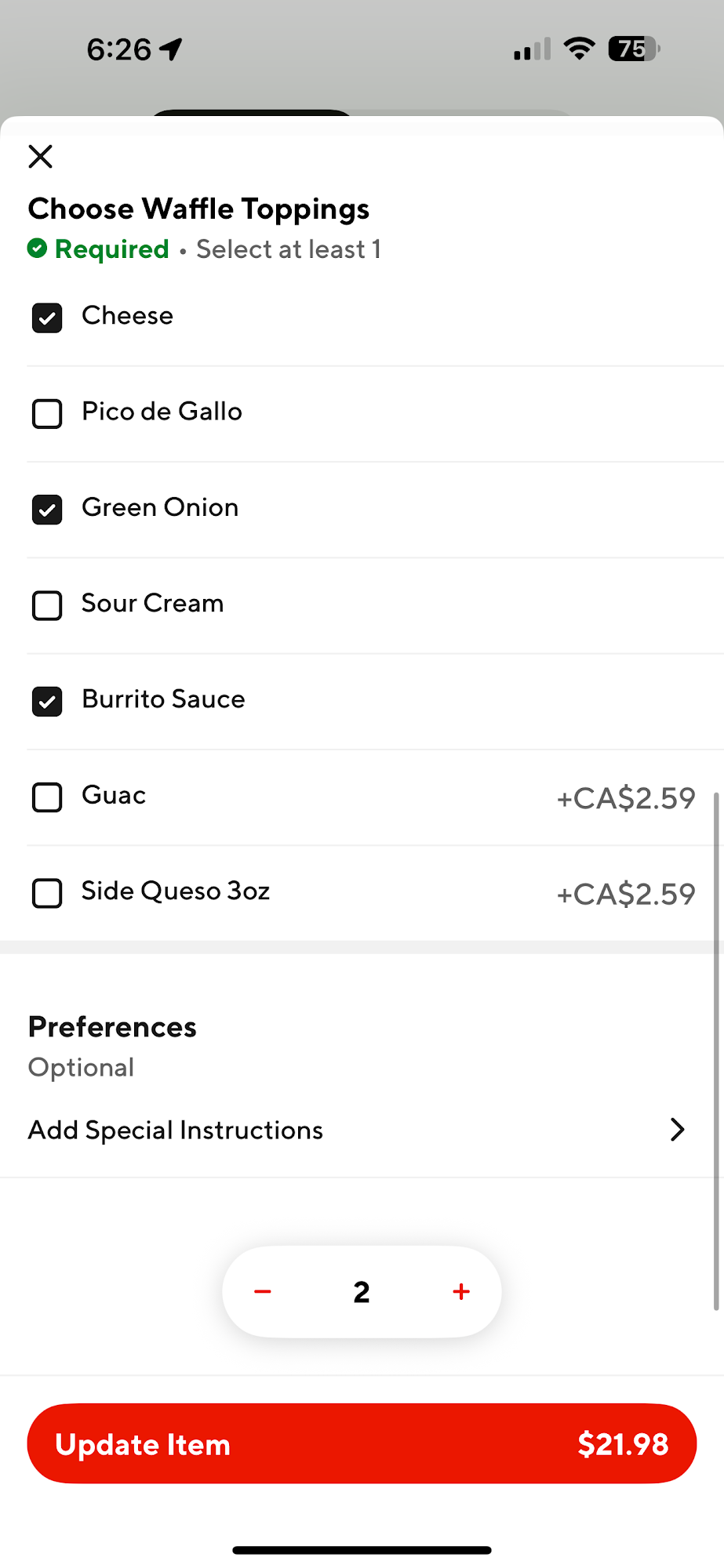Deselect the Burrito Sauce checkbox
The width and height of the screenshot is (724, 1568).
pos(47,702)
